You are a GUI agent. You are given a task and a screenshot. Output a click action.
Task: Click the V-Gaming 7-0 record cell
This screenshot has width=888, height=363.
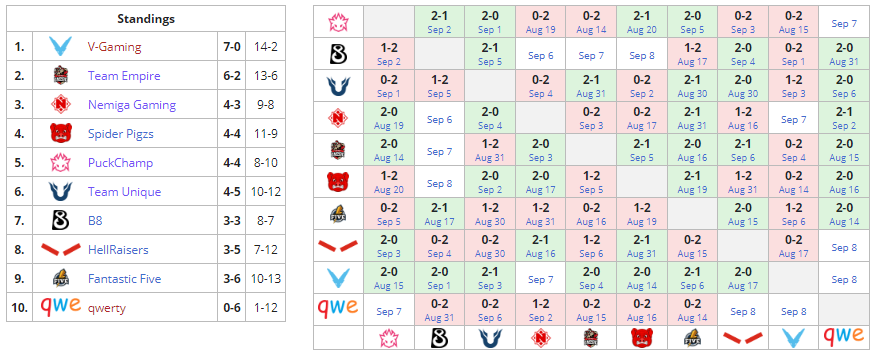(x=232, y=46)
